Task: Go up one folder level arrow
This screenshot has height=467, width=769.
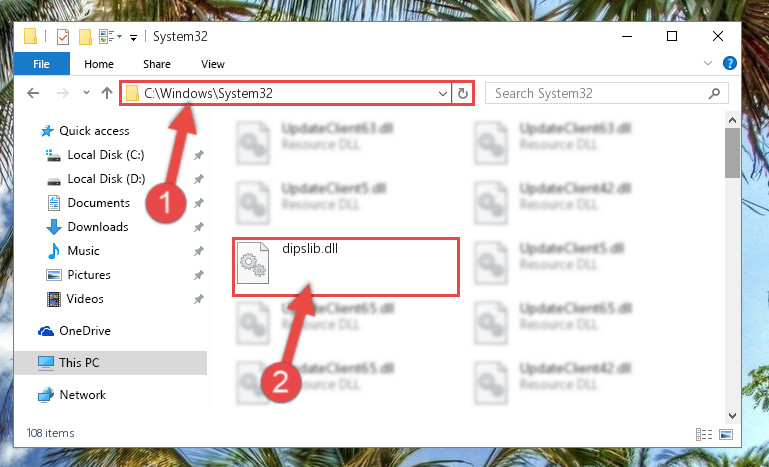Action: point(107,93)
